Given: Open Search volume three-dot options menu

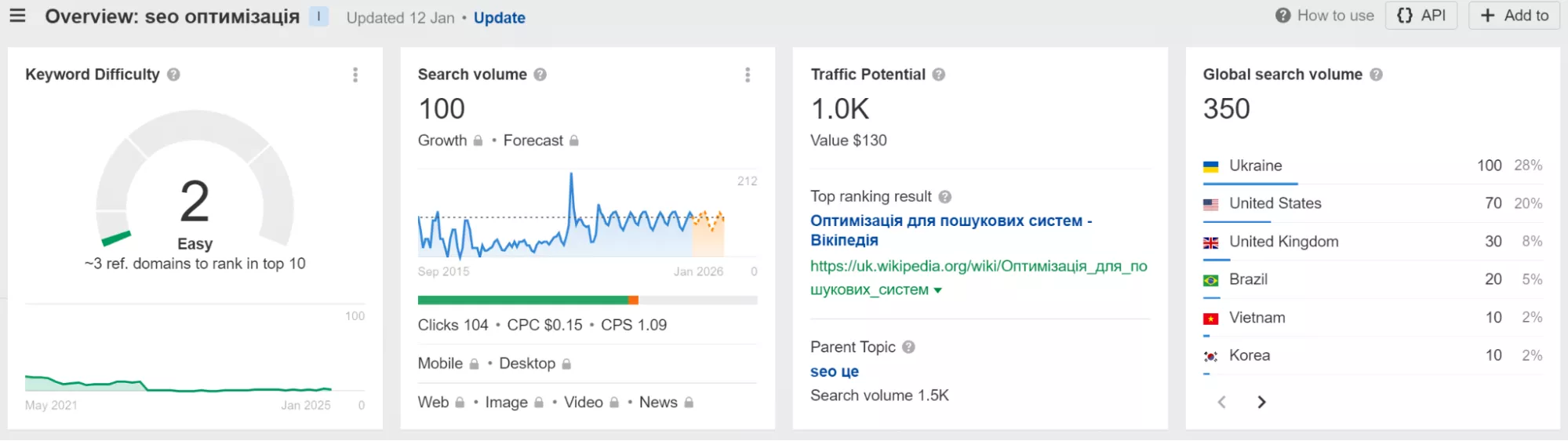Looking at the screenshot, I should (x=748, y=75).
